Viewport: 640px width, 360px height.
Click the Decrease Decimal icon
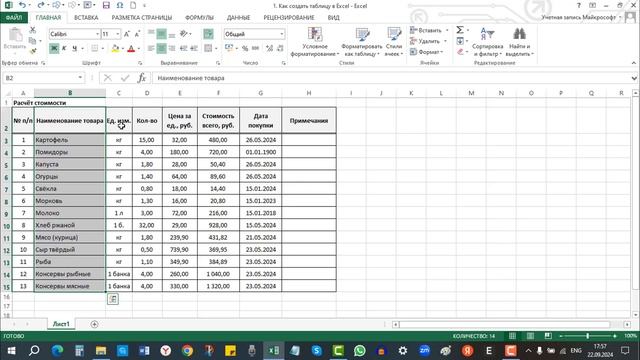tap(280, 49)
